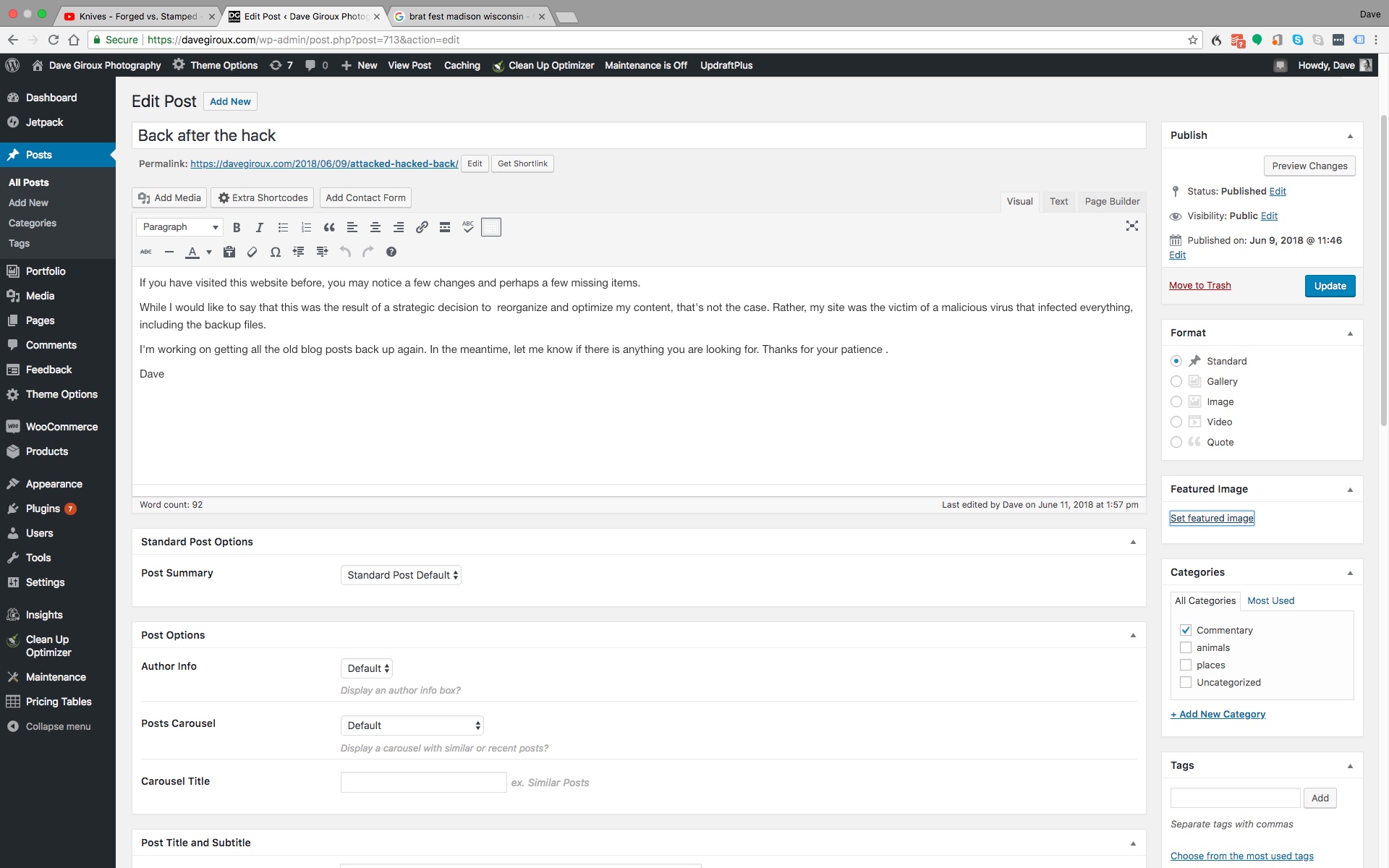The image size is (1389, 868).
Task: Click the insert link icon
Action: pyautogui.click(x=422, y=227)
